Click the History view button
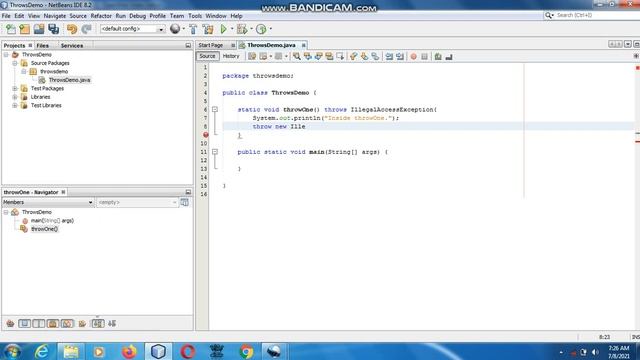Viewport: 640px width, 360px height. point(231,56)
